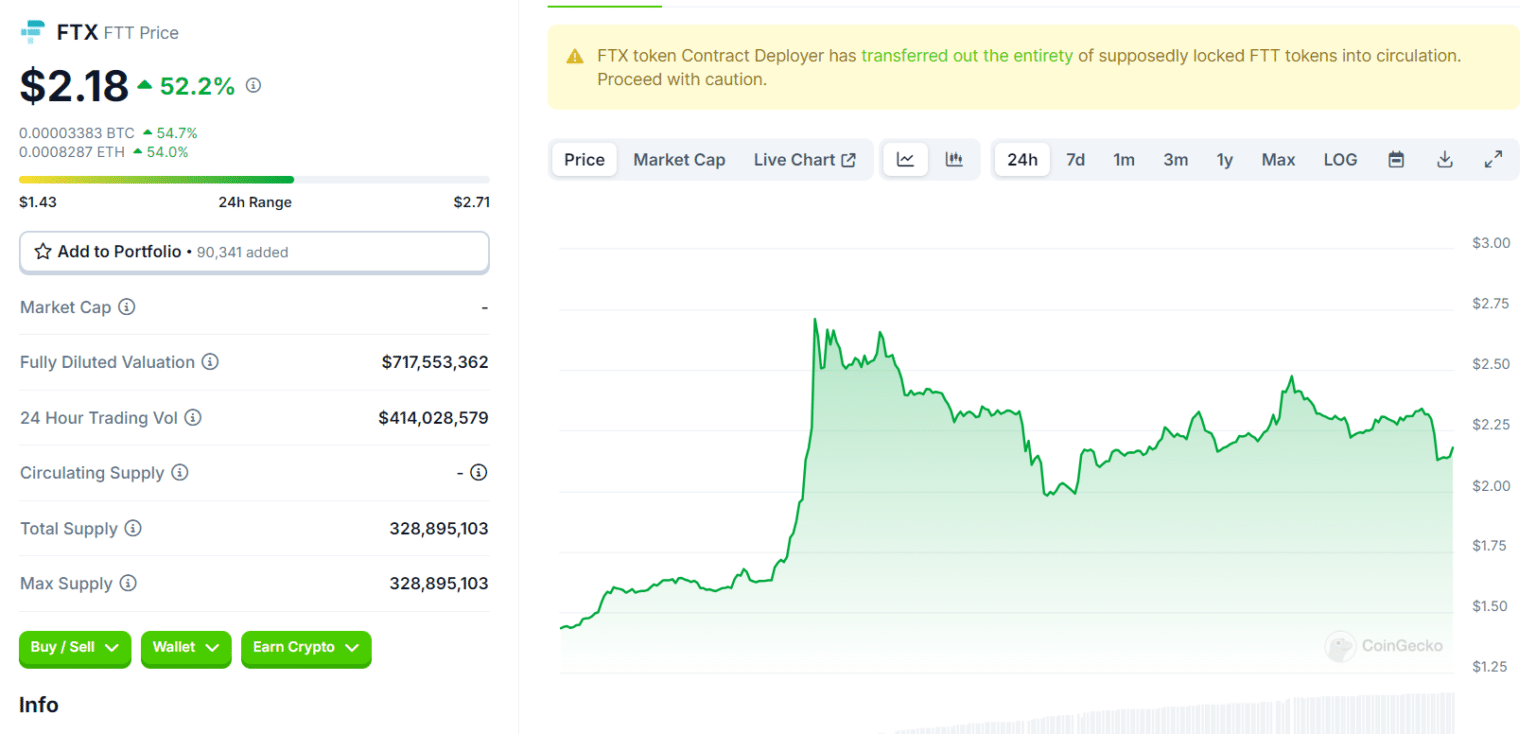Image resolution: width=1536 pixels, height=734 pixels.
Task: Click the Total Supply value 328,895,103
Action: [439, 528]
